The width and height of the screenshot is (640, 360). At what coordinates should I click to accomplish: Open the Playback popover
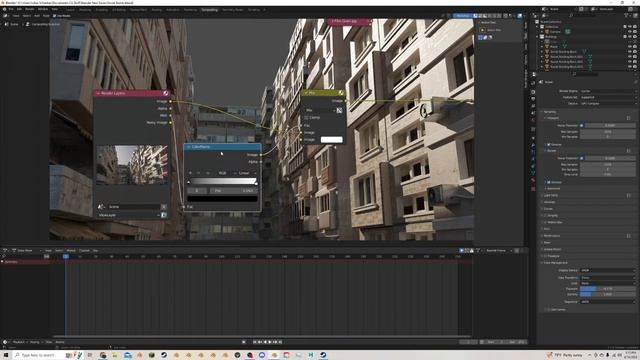click(19, 342)
